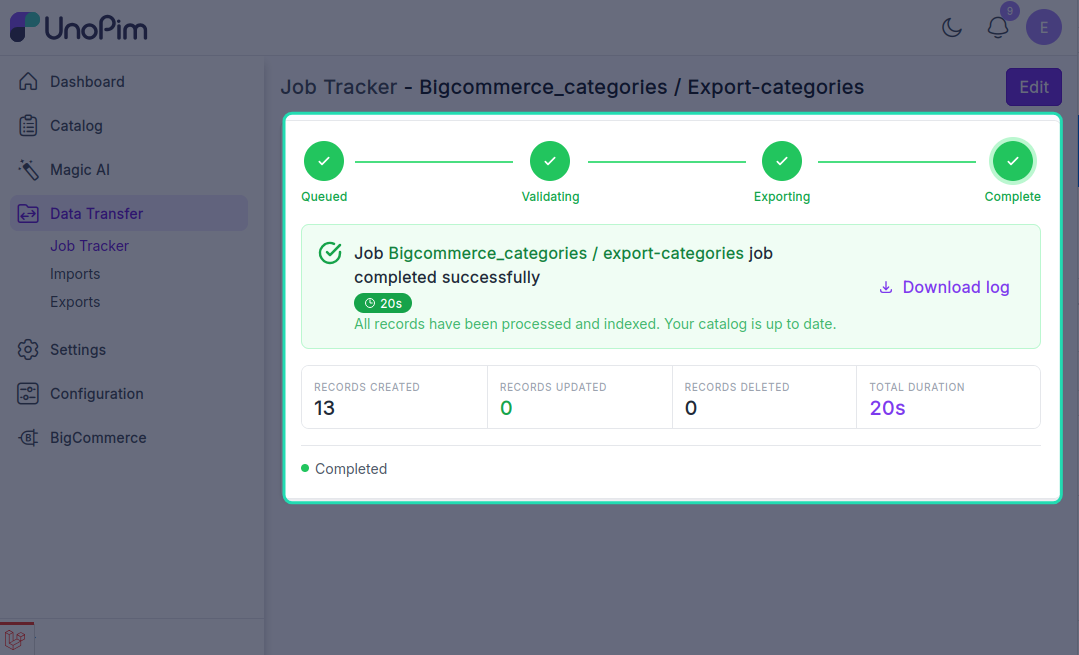Image resolution: width=1079 pixels, height=655 pixels.
Task: Go to Job Tracker submenu
Action: click(89, 246)
